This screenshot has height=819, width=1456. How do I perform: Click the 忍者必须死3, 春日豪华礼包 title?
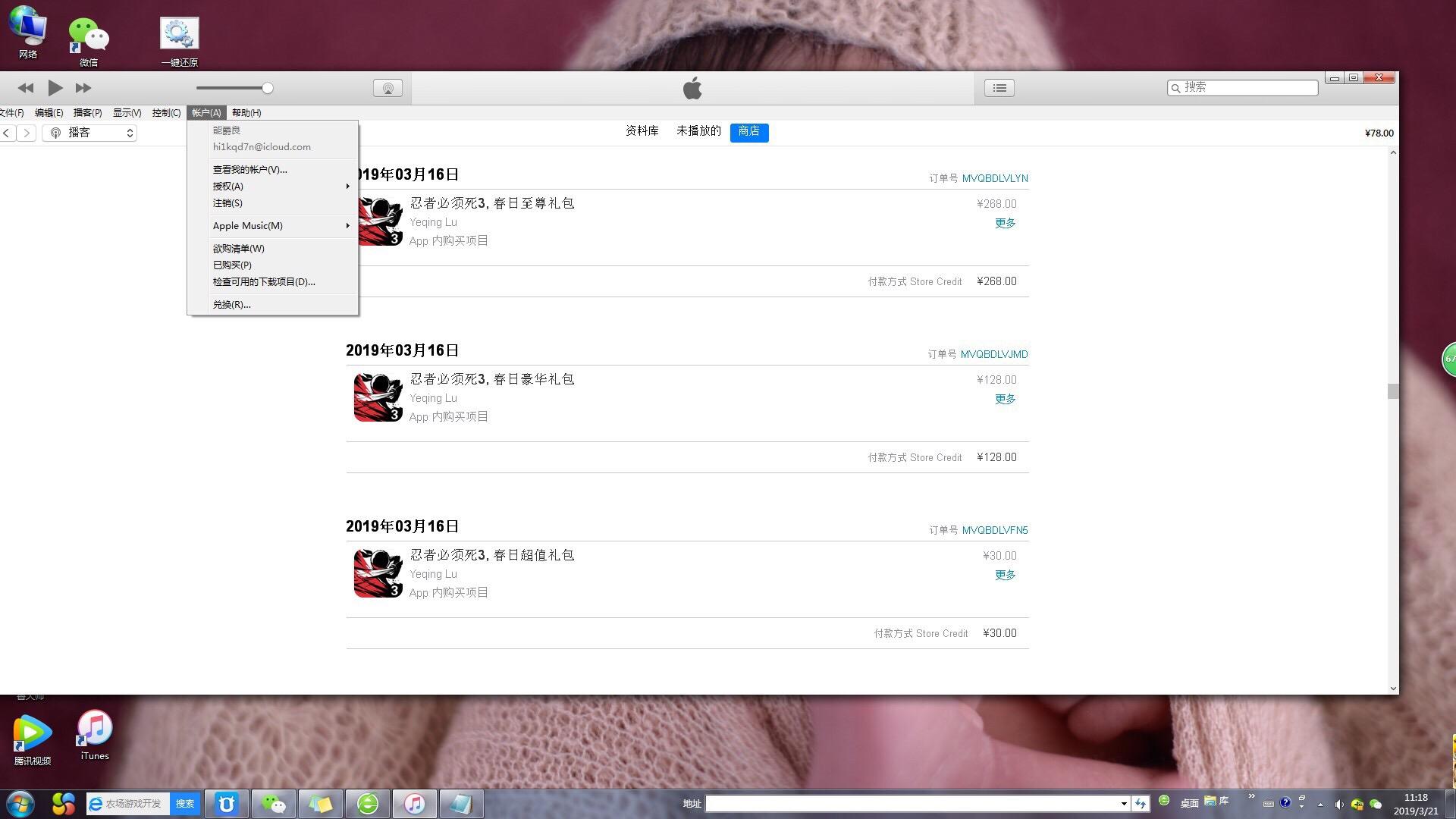[492, 379]
